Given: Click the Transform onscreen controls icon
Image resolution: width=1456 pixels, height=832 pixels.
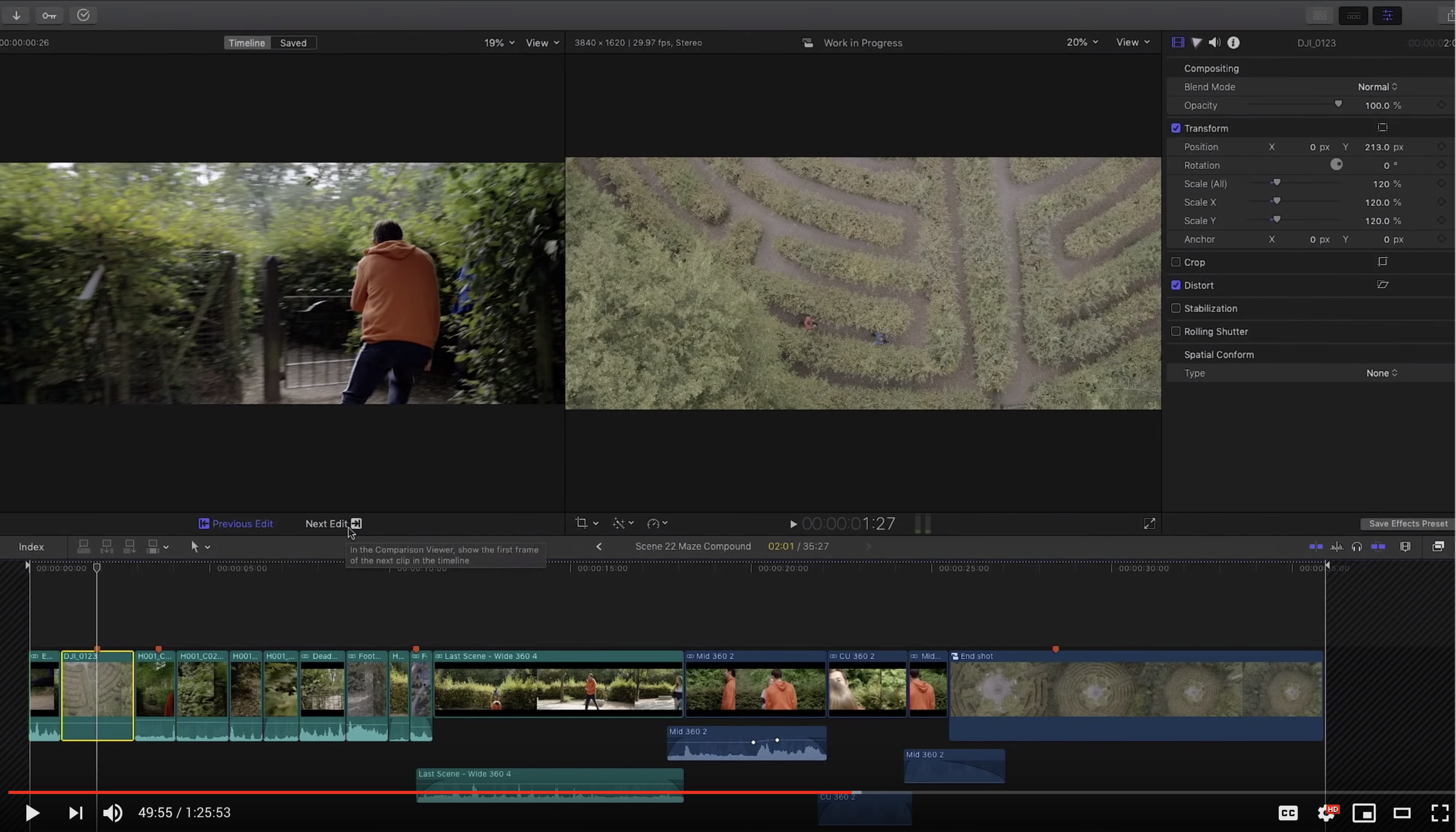Looking at the screenshot, I should (x=1383, y=128).
